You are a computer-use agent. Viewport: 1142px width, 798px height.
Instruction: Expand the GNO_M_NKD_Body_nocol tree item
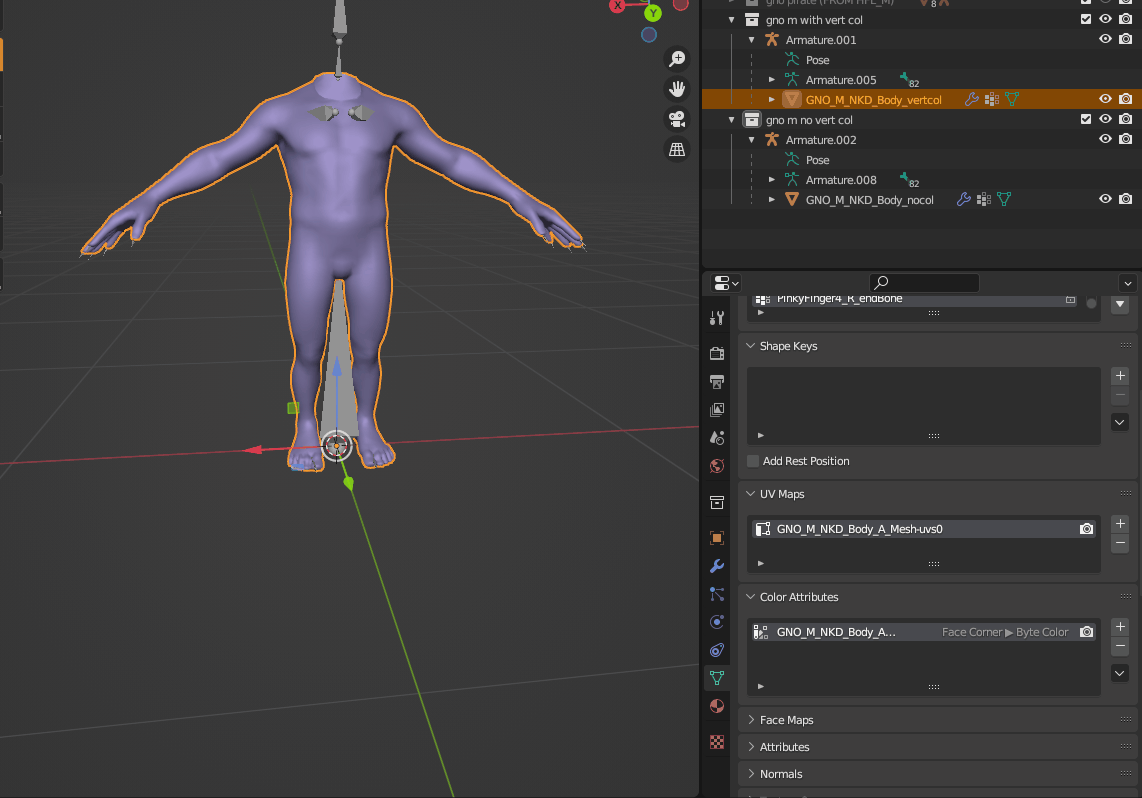[x=772, y=199]
